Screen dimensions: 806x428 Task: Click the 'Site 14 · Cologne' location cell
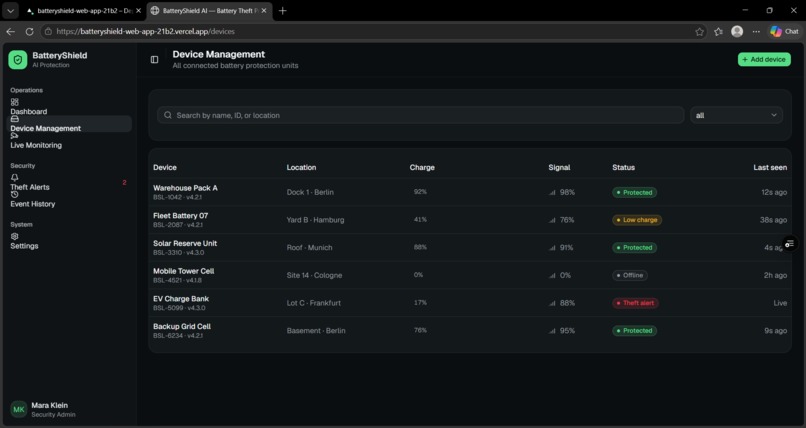[x=314, y=275]
